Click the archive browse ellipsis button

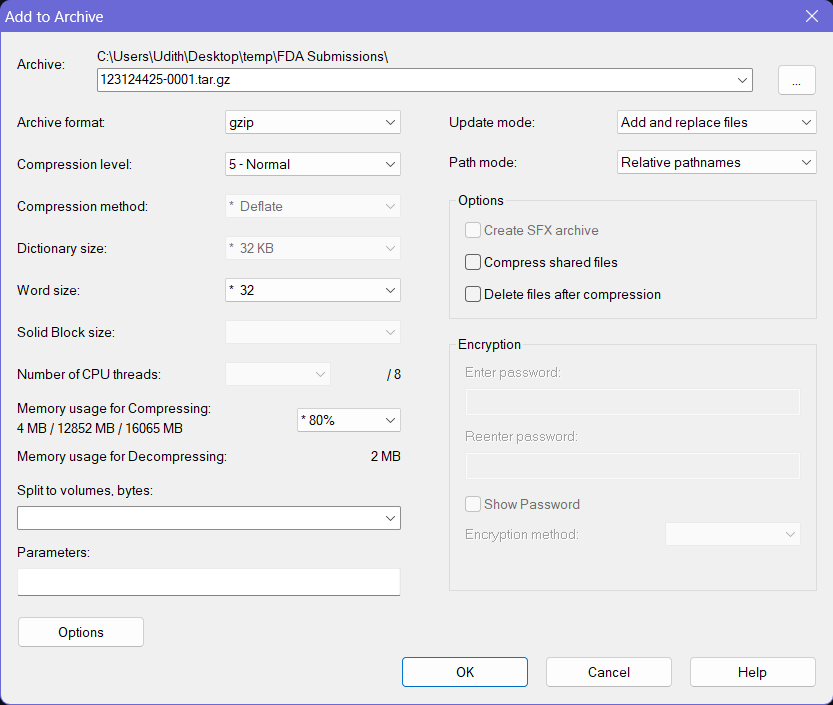tap(796, 80)
